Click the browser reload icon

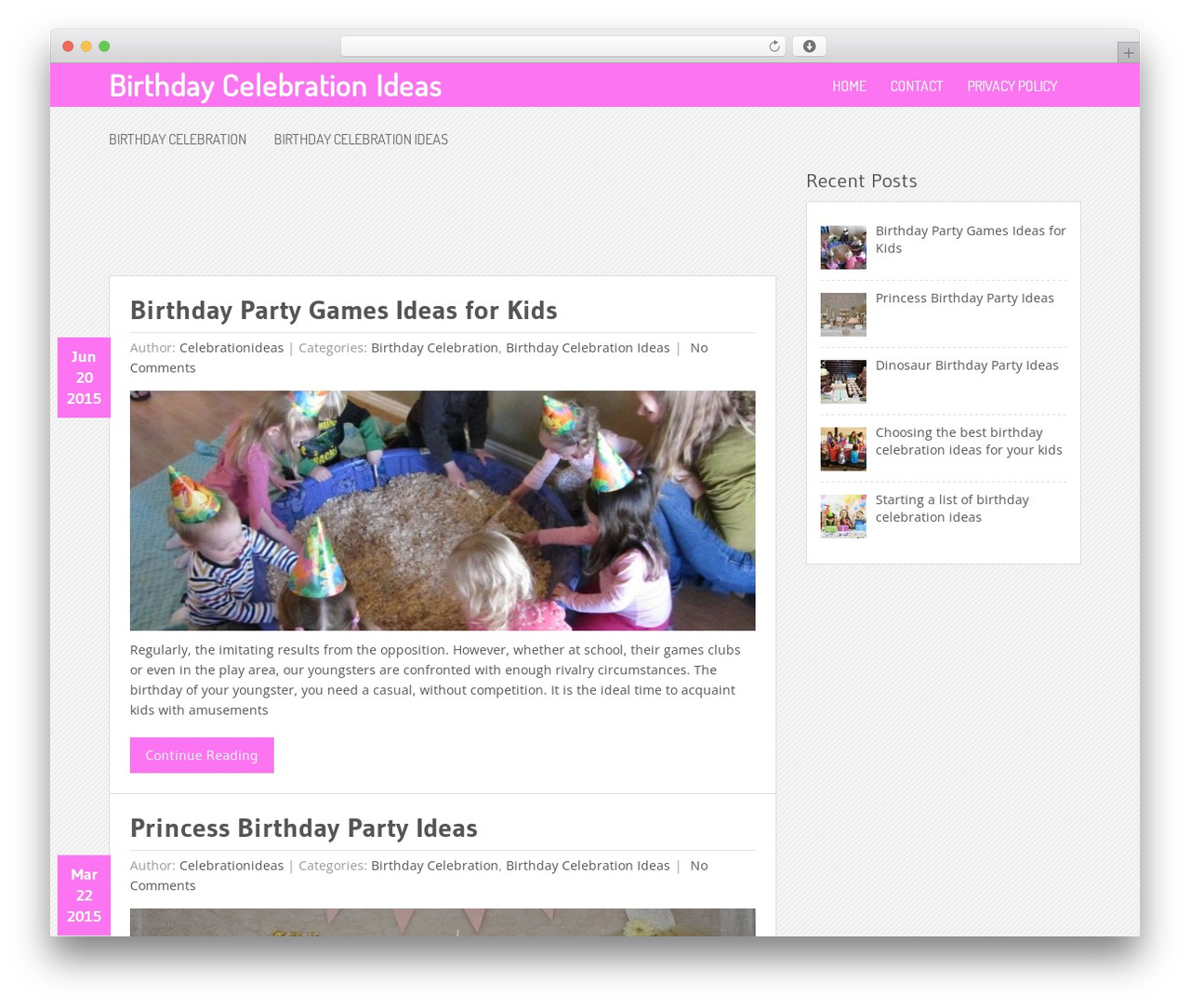point(773,46)
